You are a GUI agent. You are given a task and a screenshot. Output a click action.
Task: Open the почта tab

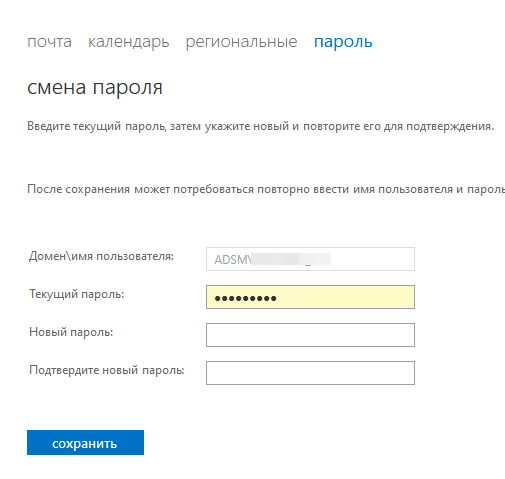(49, 42)
